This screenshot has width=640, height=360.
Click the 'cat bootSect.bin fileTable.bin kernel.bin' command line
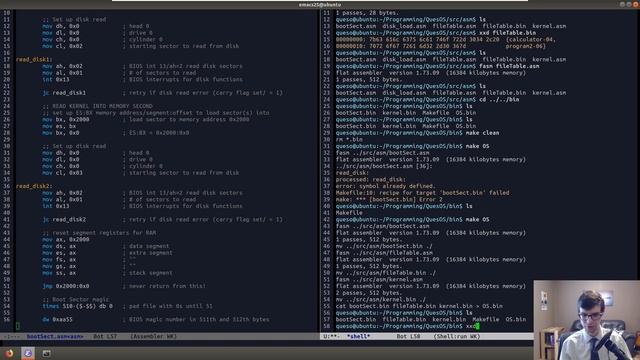[419, 306]
